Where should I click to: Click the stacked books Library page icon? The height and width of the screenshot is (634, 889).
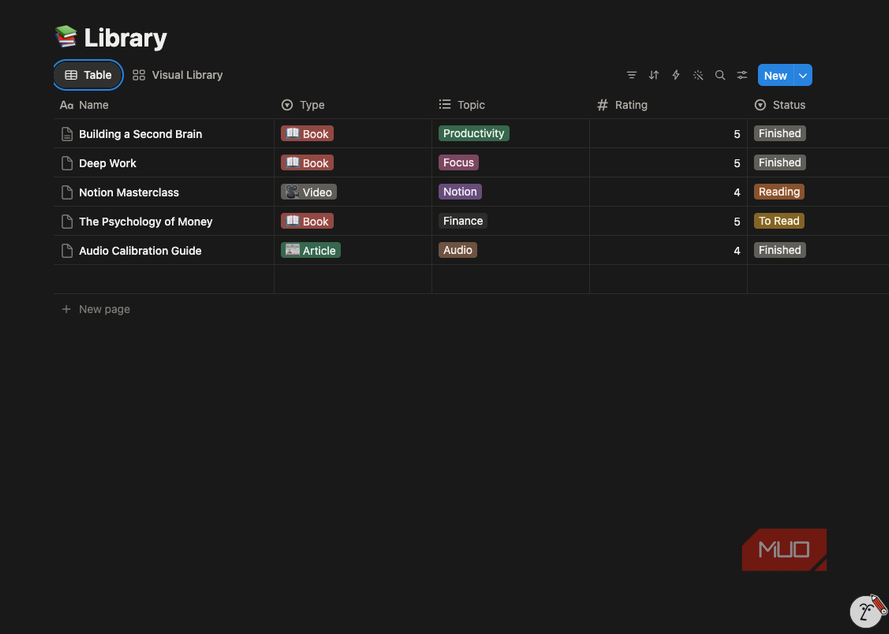[66, 37]
